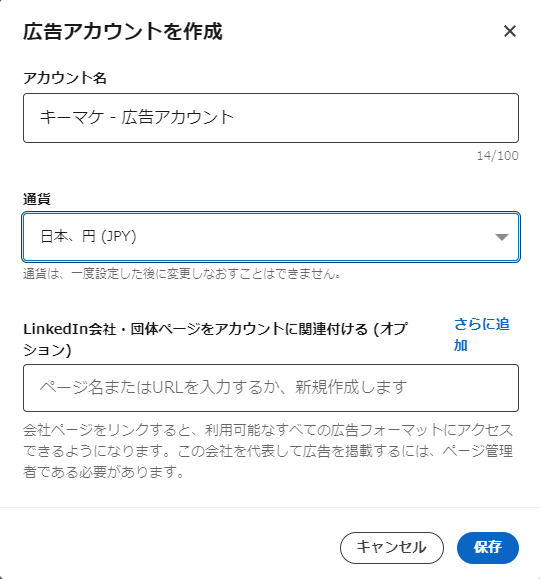Click the currency dropdown arrow triangle
Image resolution: width=540 pixels, height=579 pixels.
click(502, 237)
